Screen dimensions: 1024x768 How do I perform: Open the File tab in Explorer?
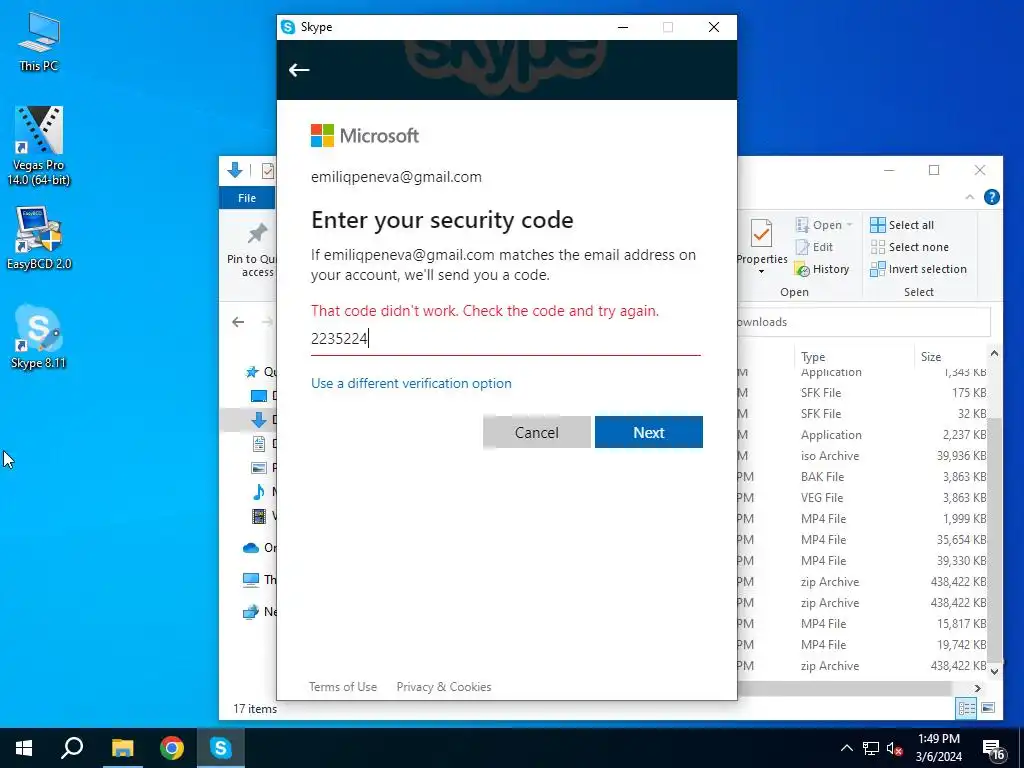(x=247, y=198)
